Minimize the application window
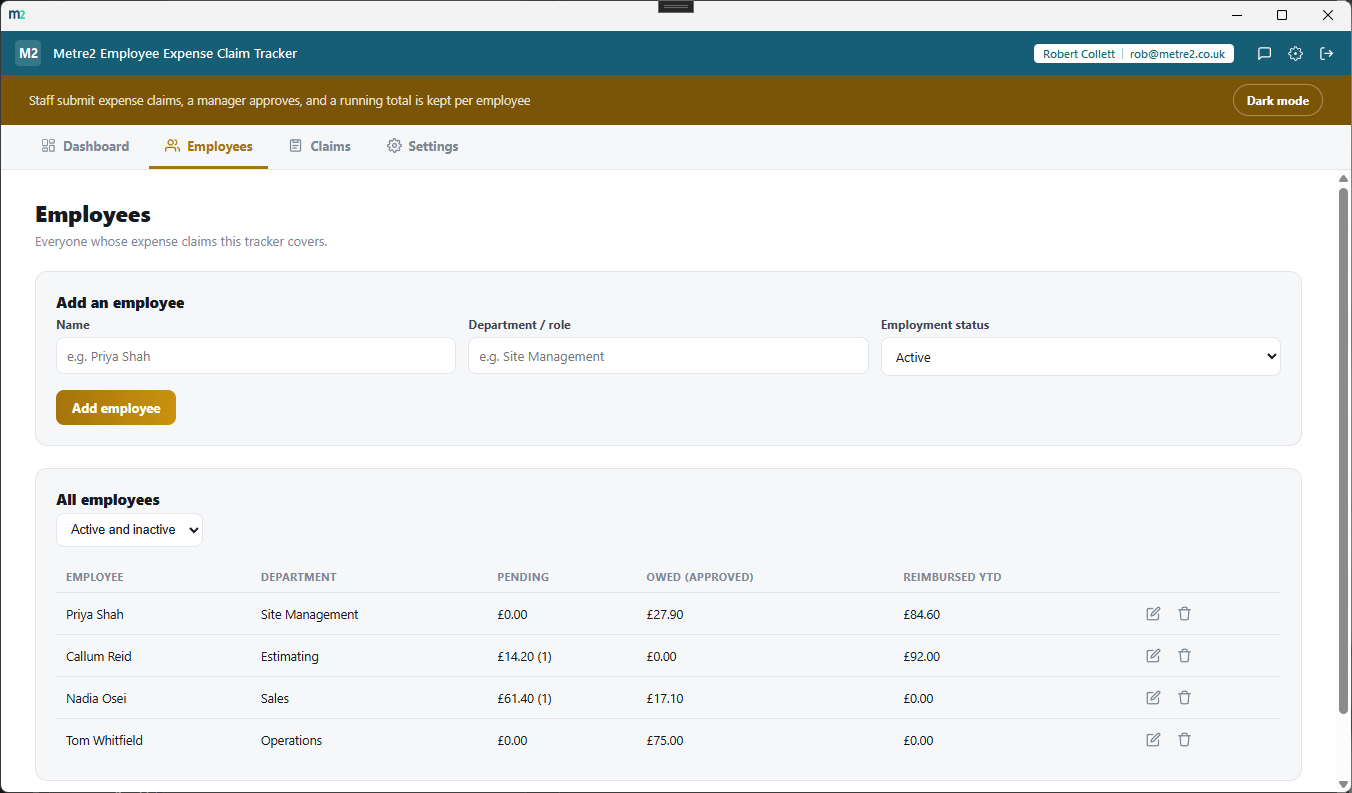Screen dimensions: 1352x793 click(x=1237, y=15)
